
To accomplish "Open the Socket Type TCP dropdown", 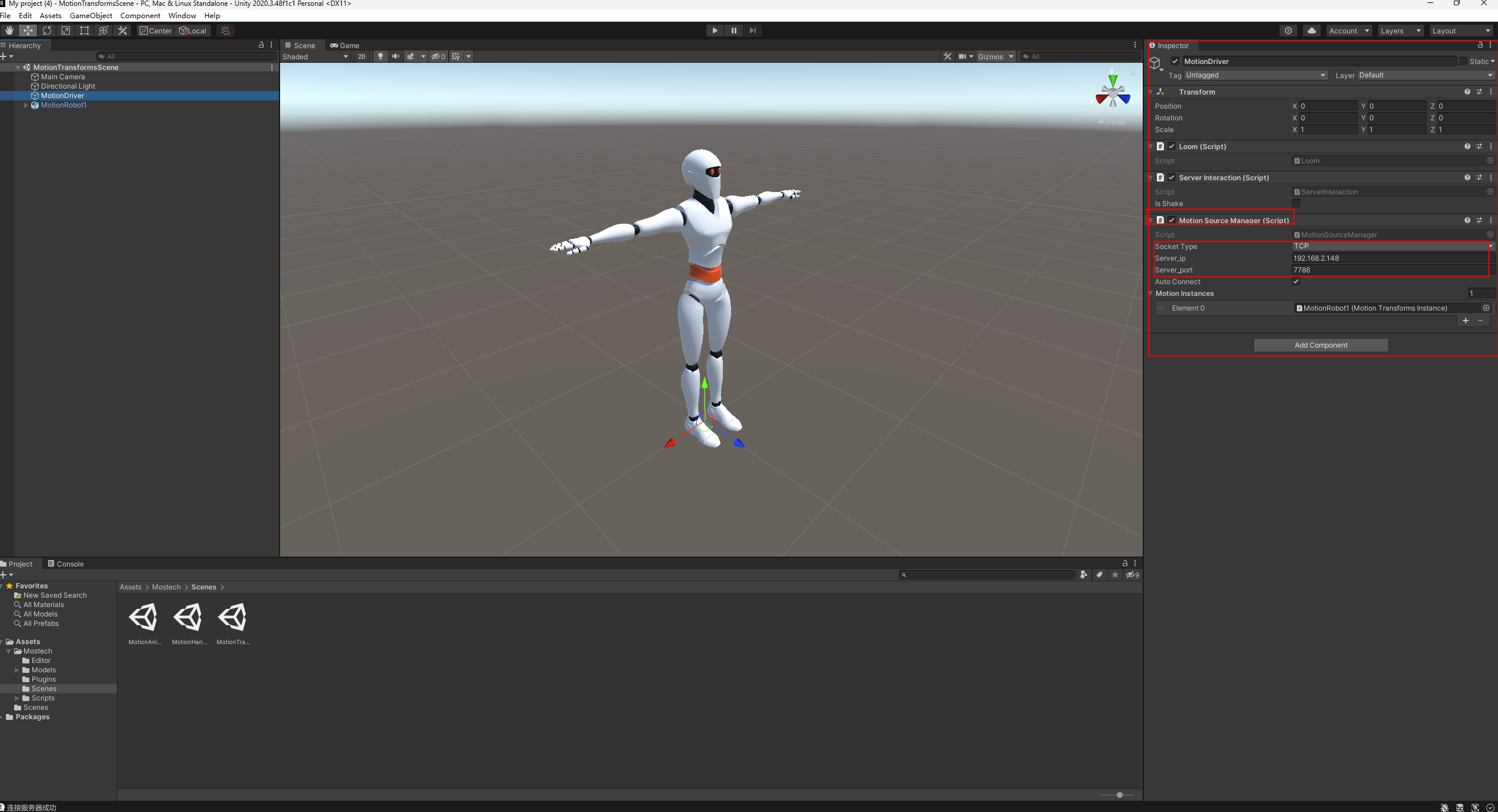I will 1392,246.
